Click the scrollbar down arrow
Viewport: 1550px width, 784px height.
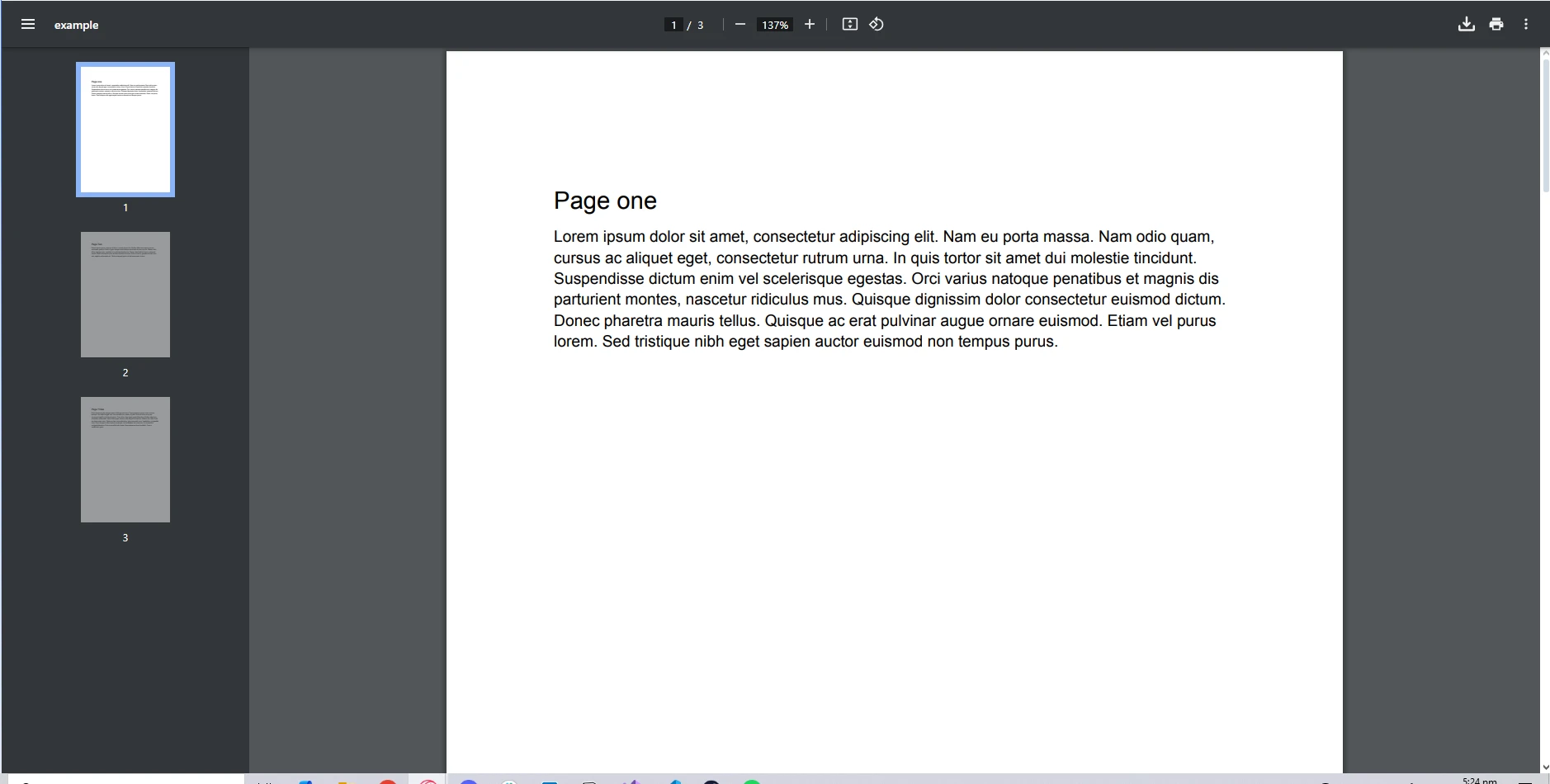[x=1545, y=767]
